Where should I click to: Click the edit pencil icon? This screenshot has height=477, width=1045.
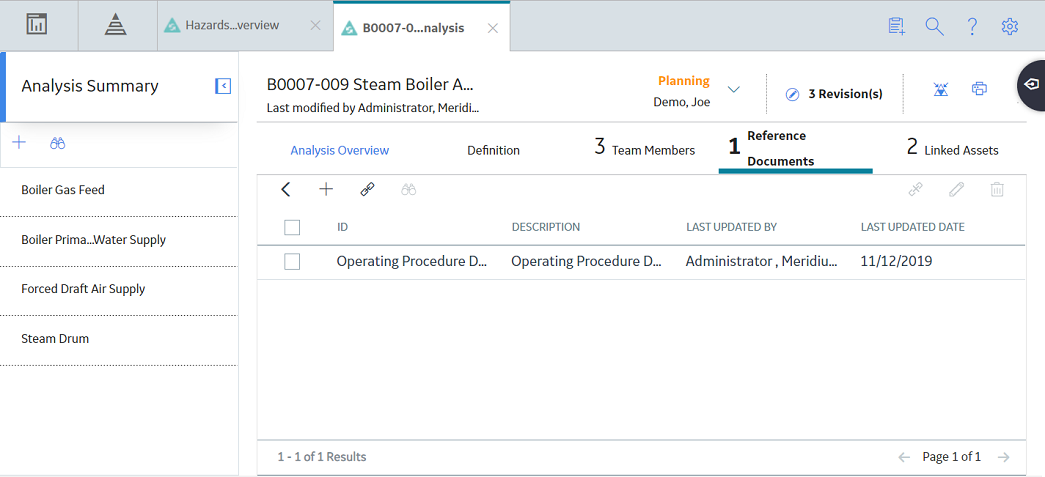point(956,190)
